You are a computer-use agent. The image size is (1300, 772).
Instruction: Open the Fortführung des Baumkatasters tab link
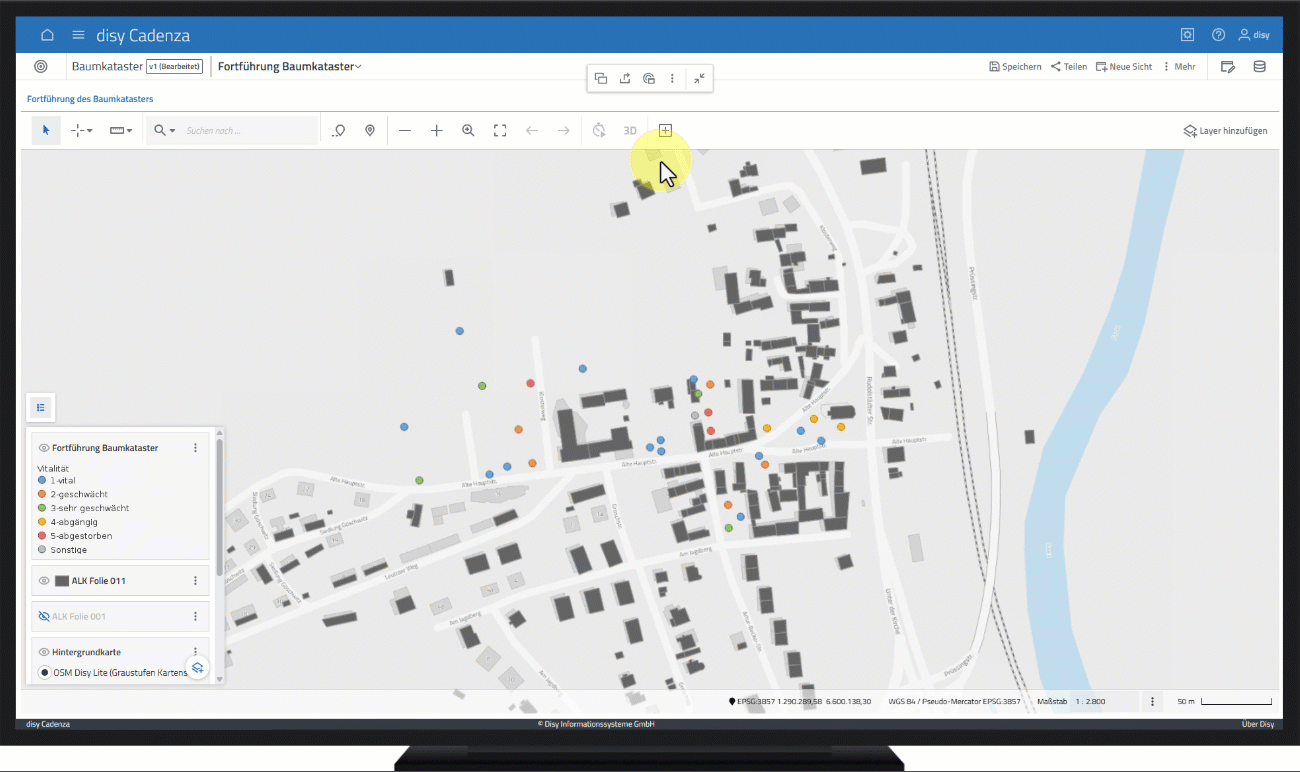90,100
